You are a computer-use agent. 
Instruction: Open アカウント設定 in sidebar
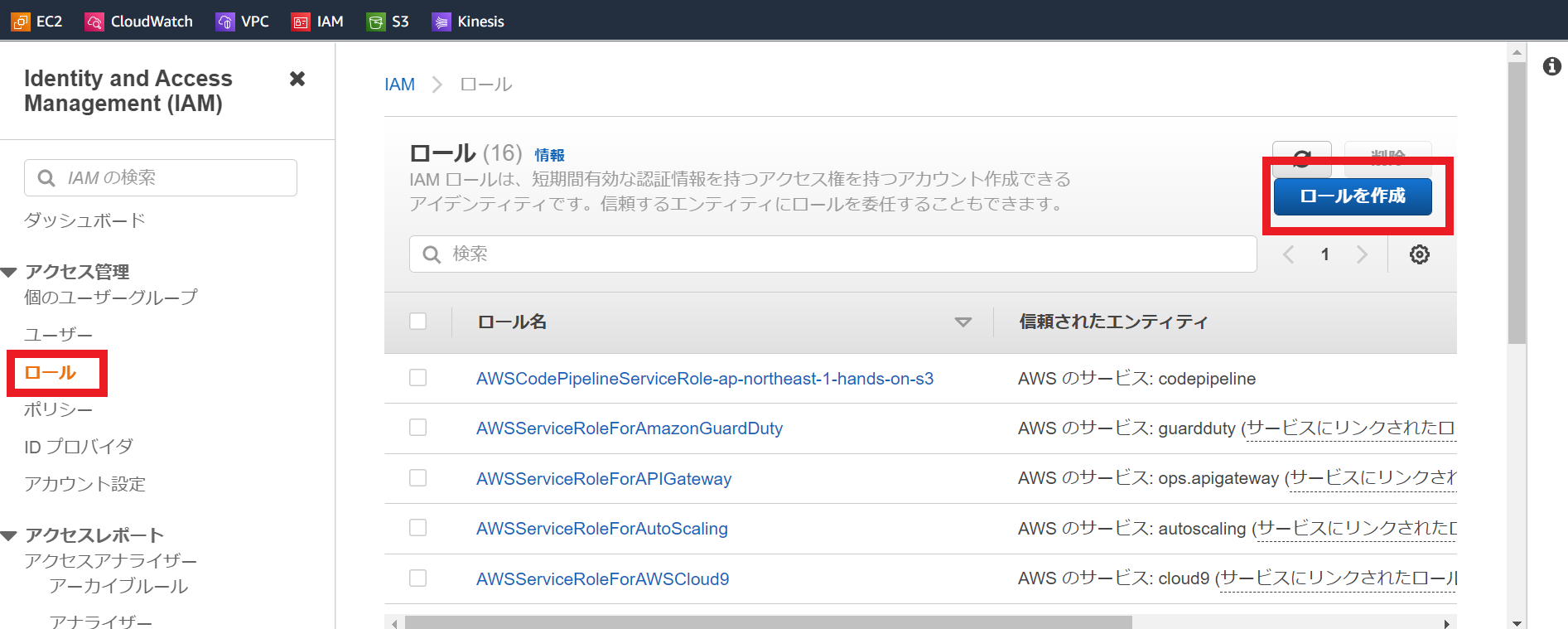point(84,484)
